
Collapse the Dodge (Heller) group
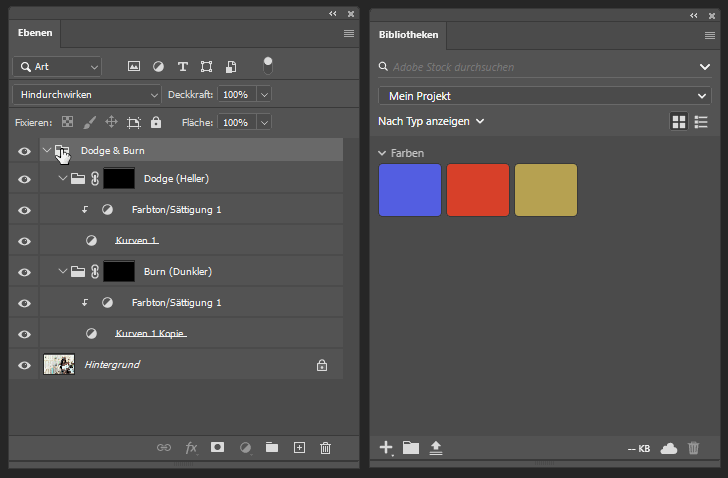point(63,179)
